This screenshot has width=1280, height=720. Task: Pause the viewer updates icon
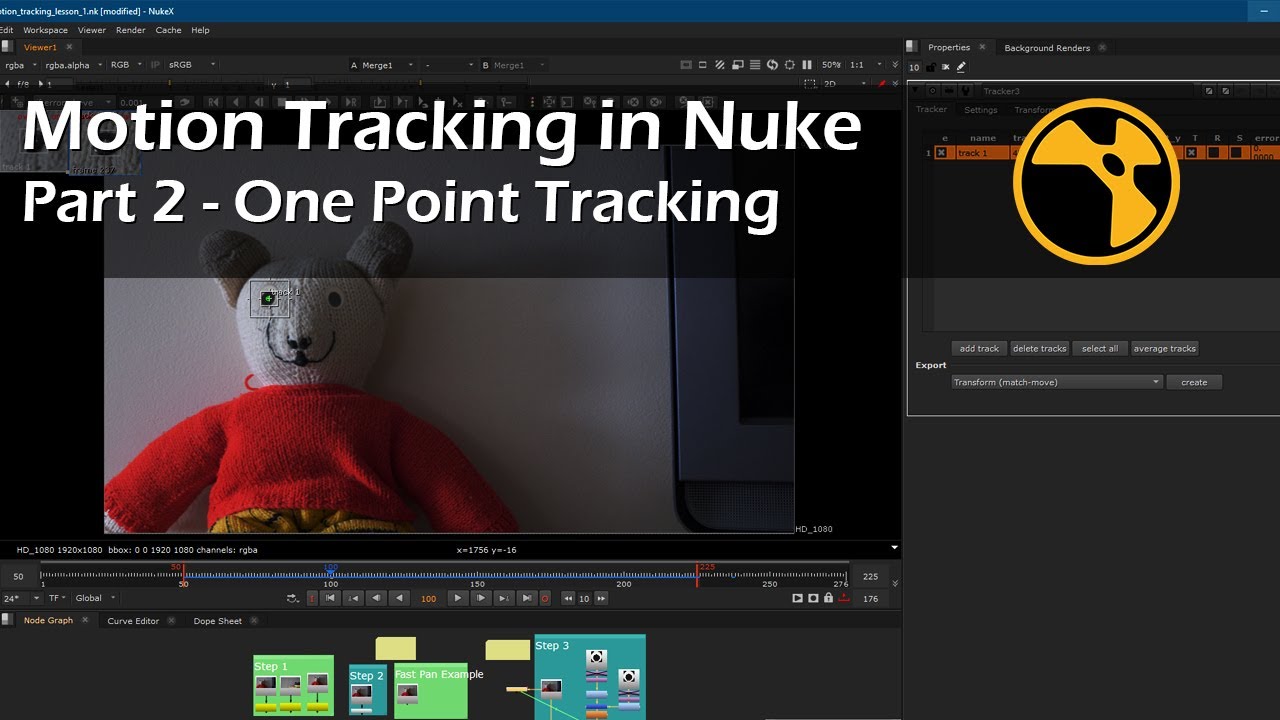806,65
